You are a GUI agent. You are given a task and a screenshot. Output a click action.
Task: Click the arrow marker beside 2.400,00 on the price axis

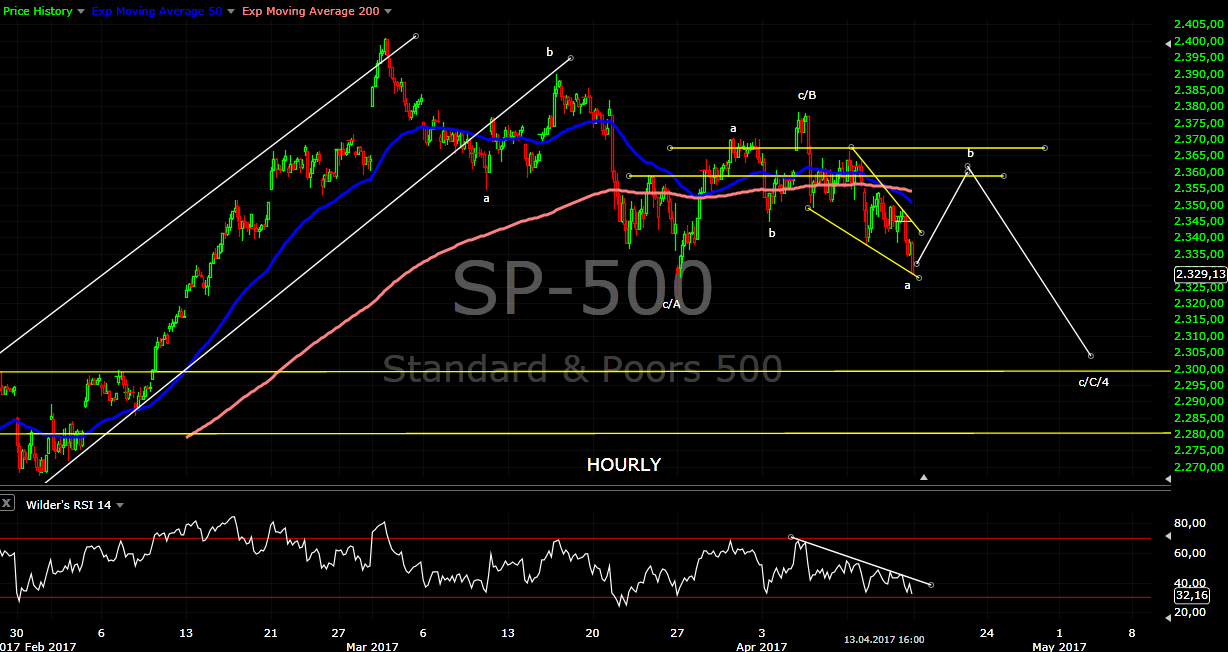[x=1168, y=43]
